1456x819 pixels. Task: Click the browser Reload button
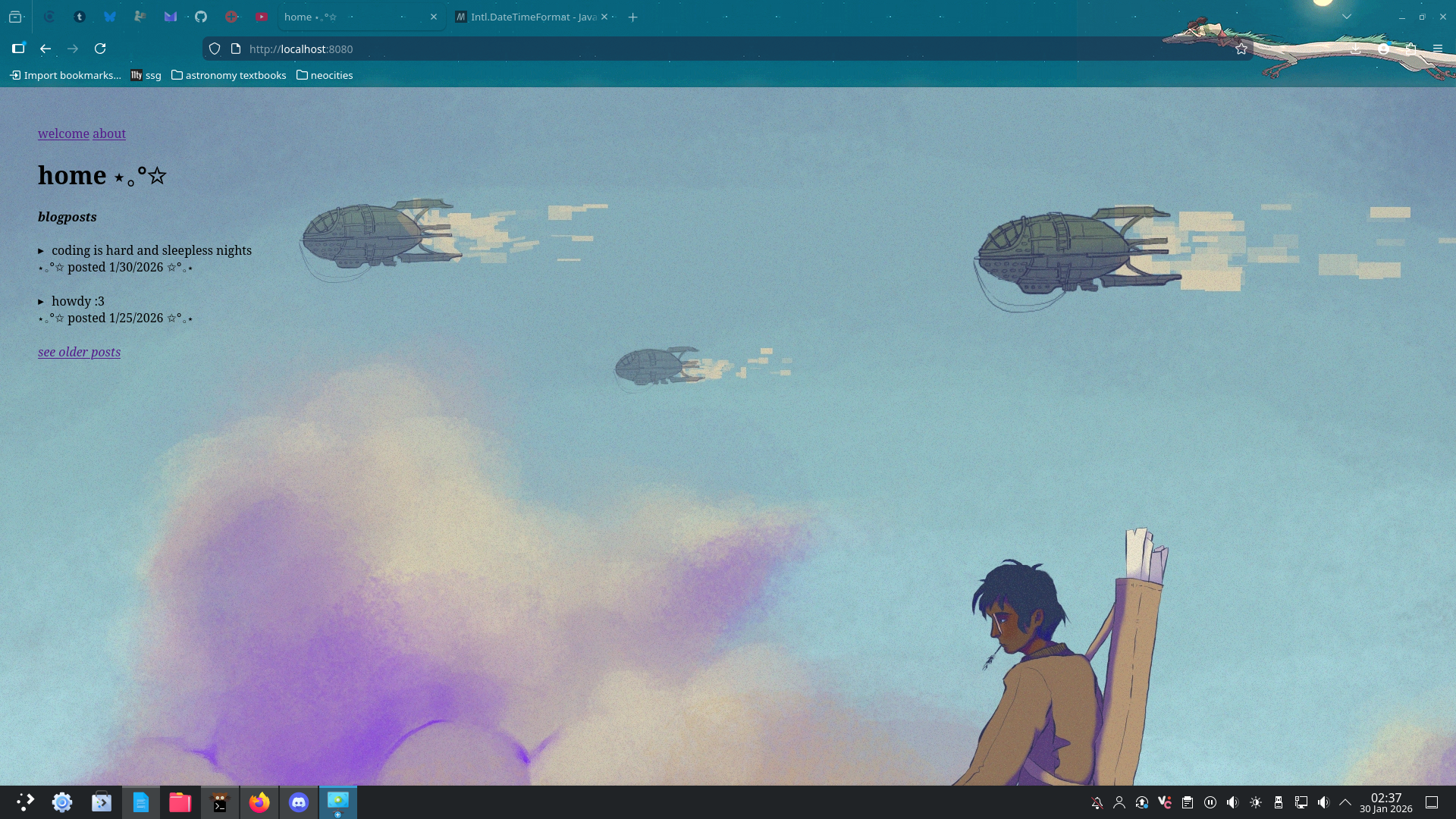(x=100, y=49)
